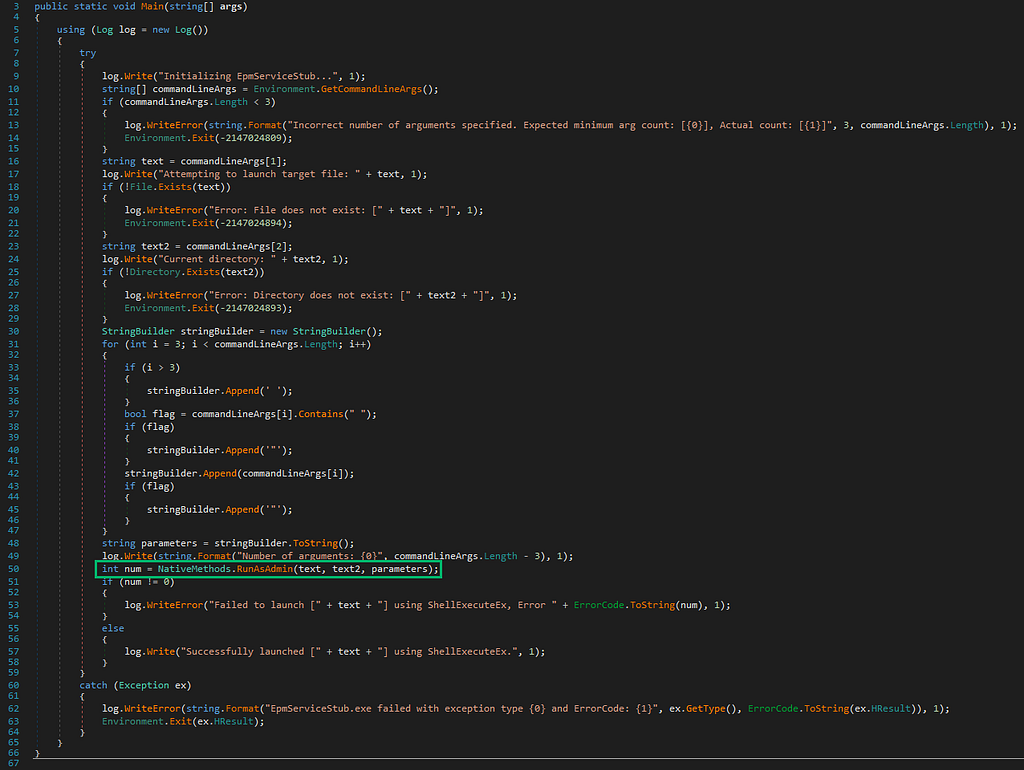Click the else keyword on line 55
The height and width of the screenshot is (770, 1024).
coord(113,628)
